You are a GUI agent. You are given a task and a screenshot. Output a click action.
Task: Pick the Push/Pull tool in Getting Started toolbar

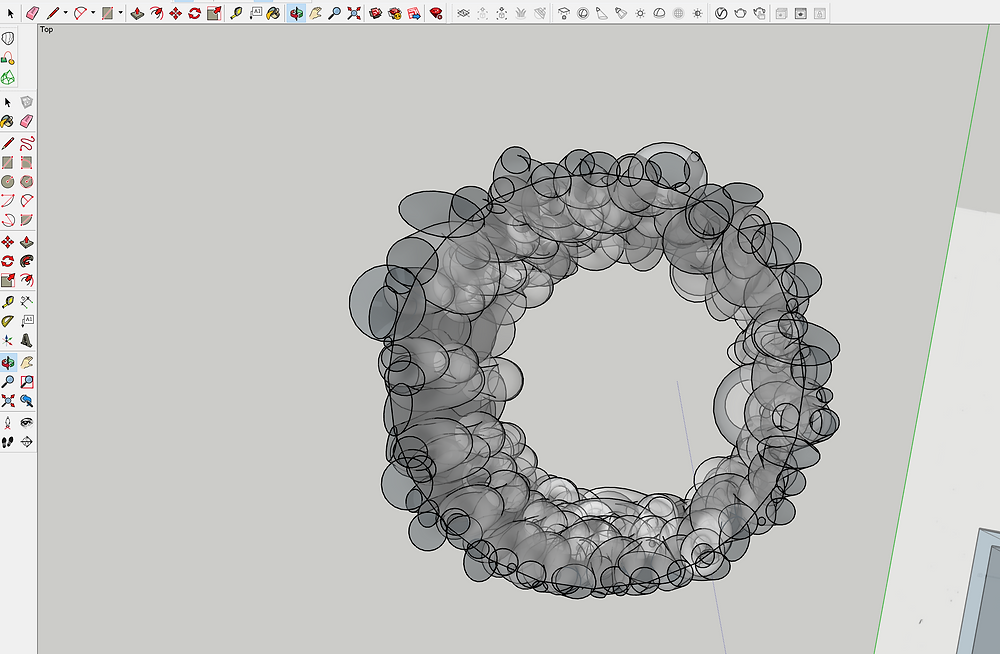(137, 13)
